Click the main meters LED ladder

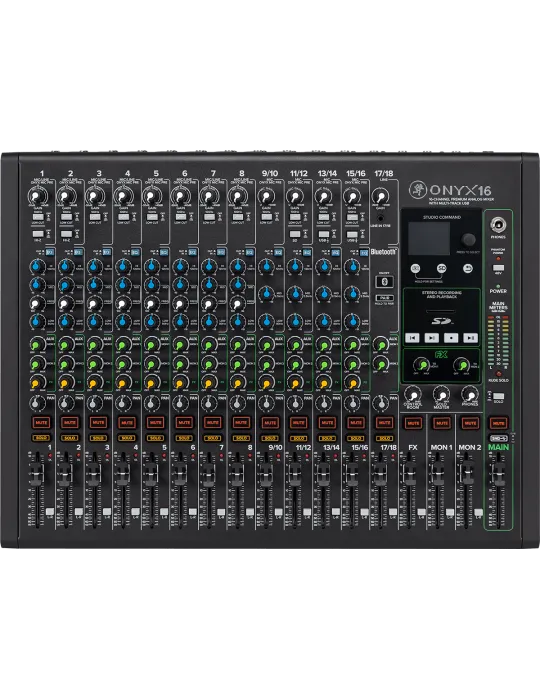(498, 341)
